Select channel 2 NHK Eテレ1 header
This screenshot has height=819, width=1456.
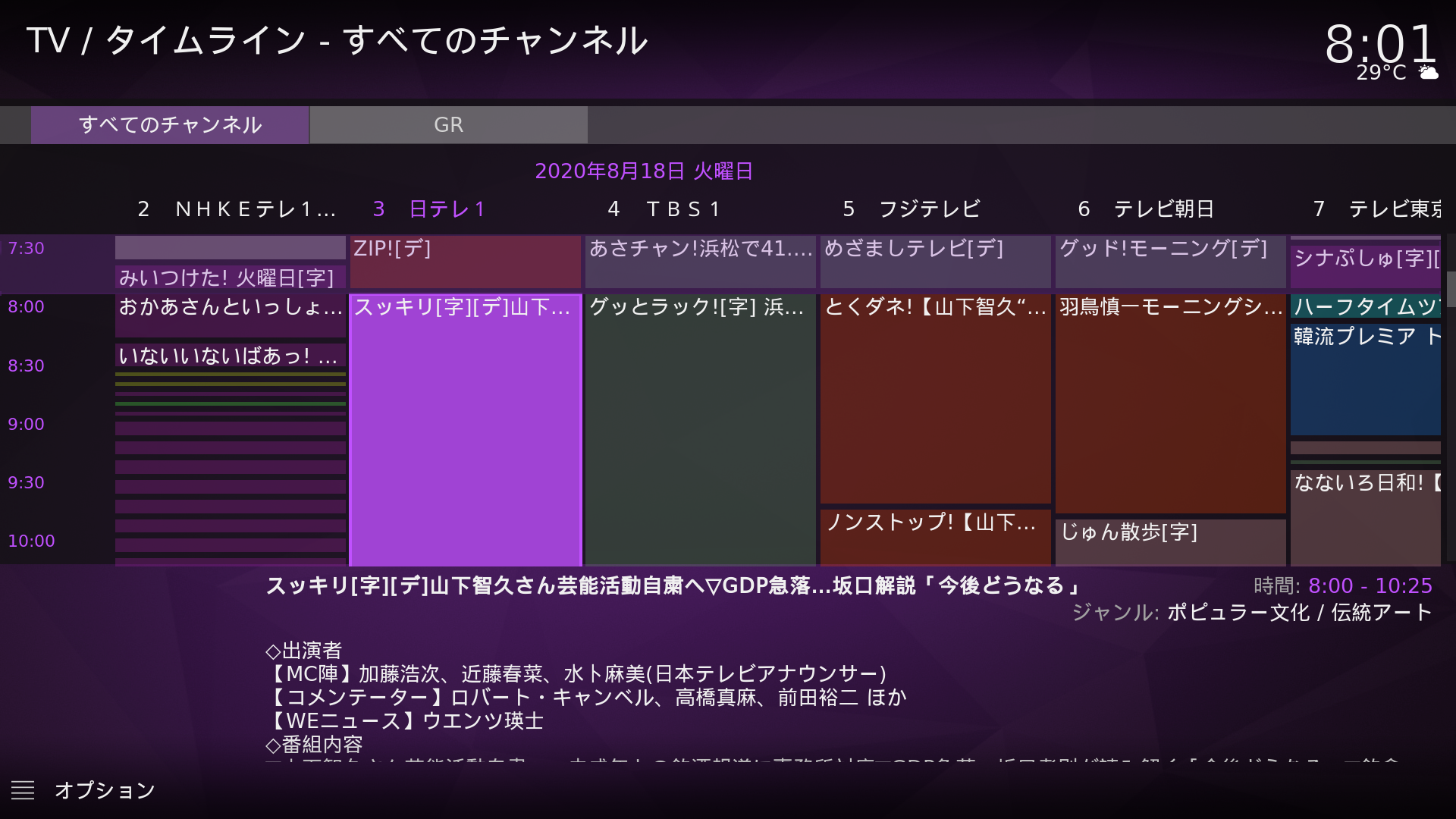[237, 209]
